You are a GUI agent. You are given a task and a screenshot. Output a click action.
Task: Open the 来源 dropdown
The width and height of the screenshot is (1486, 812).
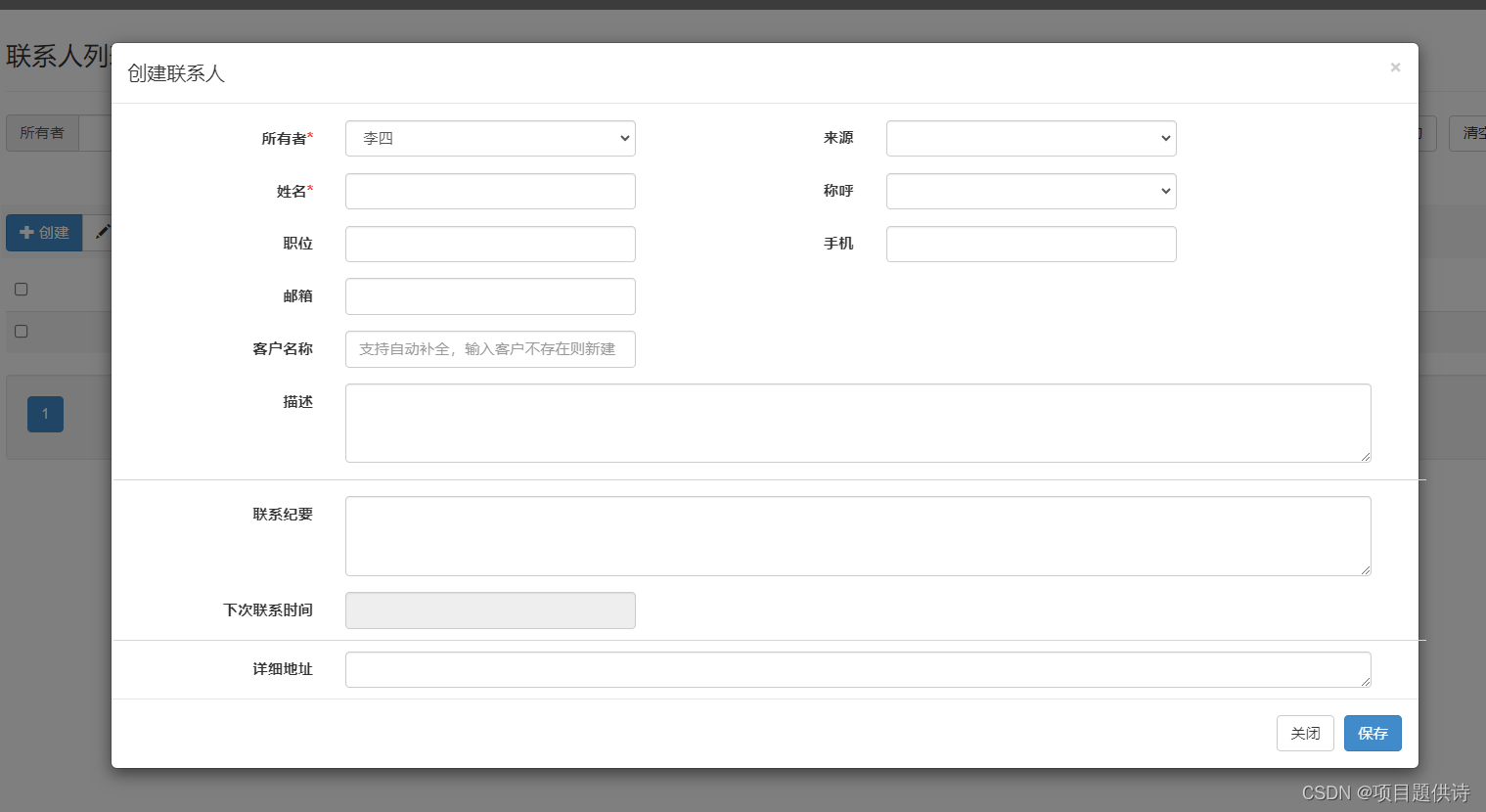[x=1031, y=139]
